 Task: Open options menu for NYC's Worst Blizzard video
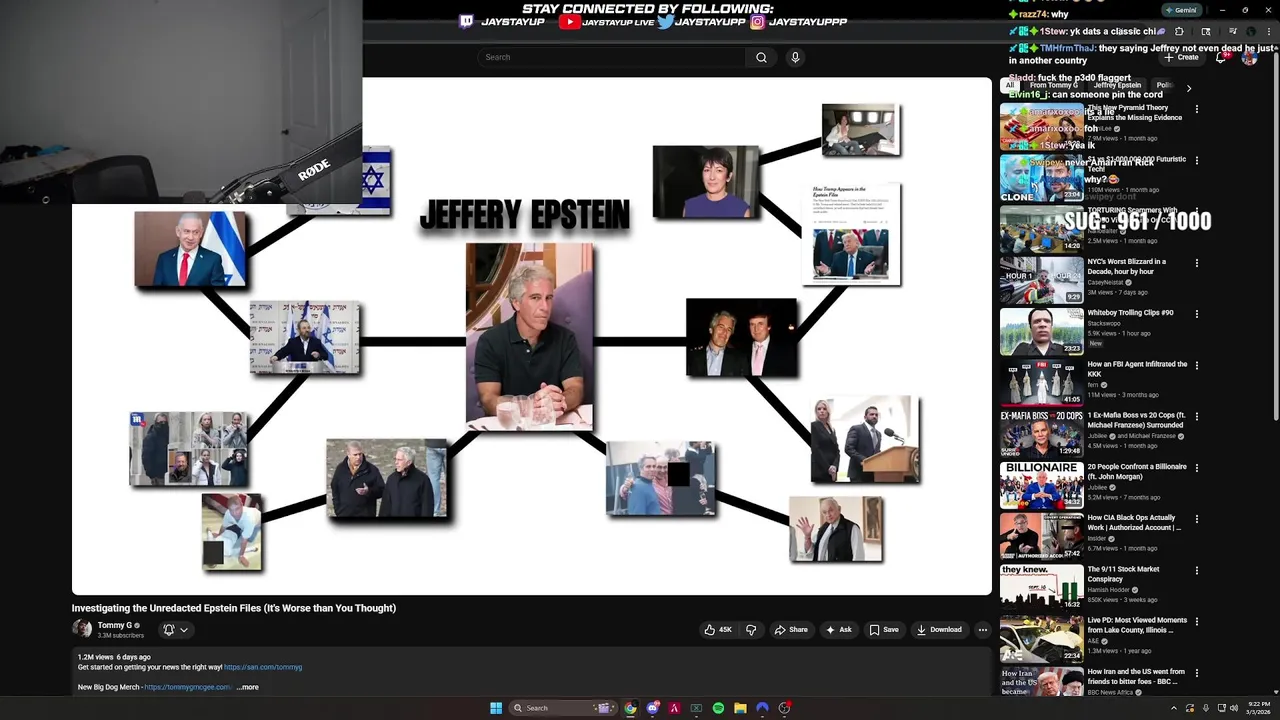(1197, 263)
